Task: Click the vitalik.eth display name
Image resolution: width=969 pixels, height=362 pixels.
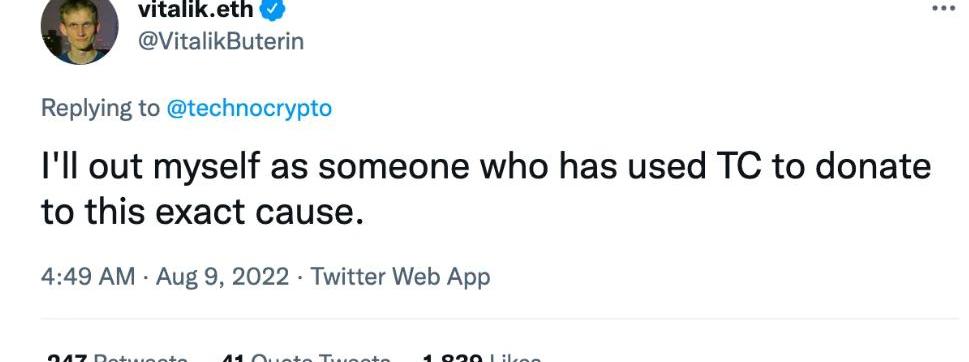Action: click(x=197, y=8)
